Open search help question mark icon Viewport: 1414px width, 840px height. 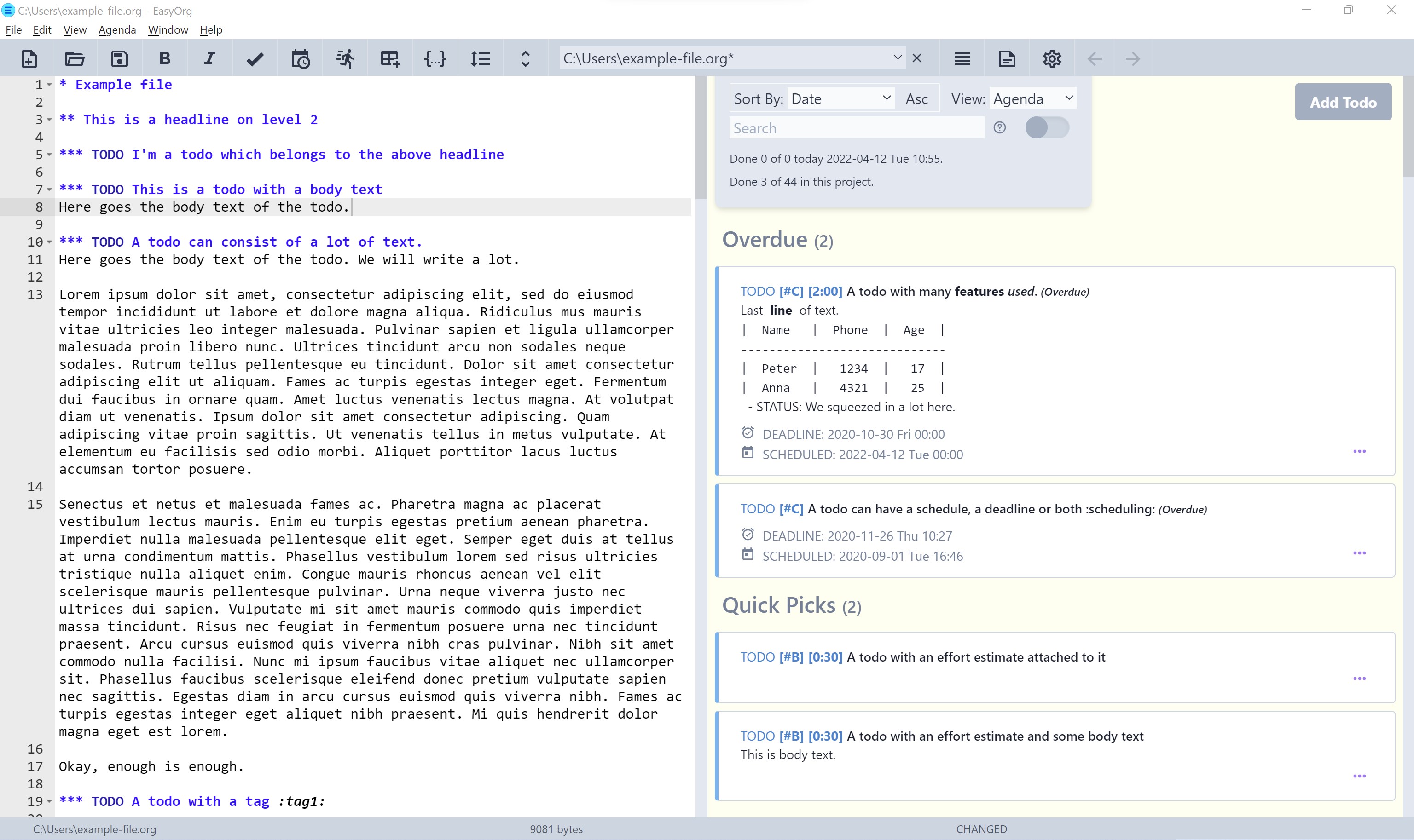[999, 127]
